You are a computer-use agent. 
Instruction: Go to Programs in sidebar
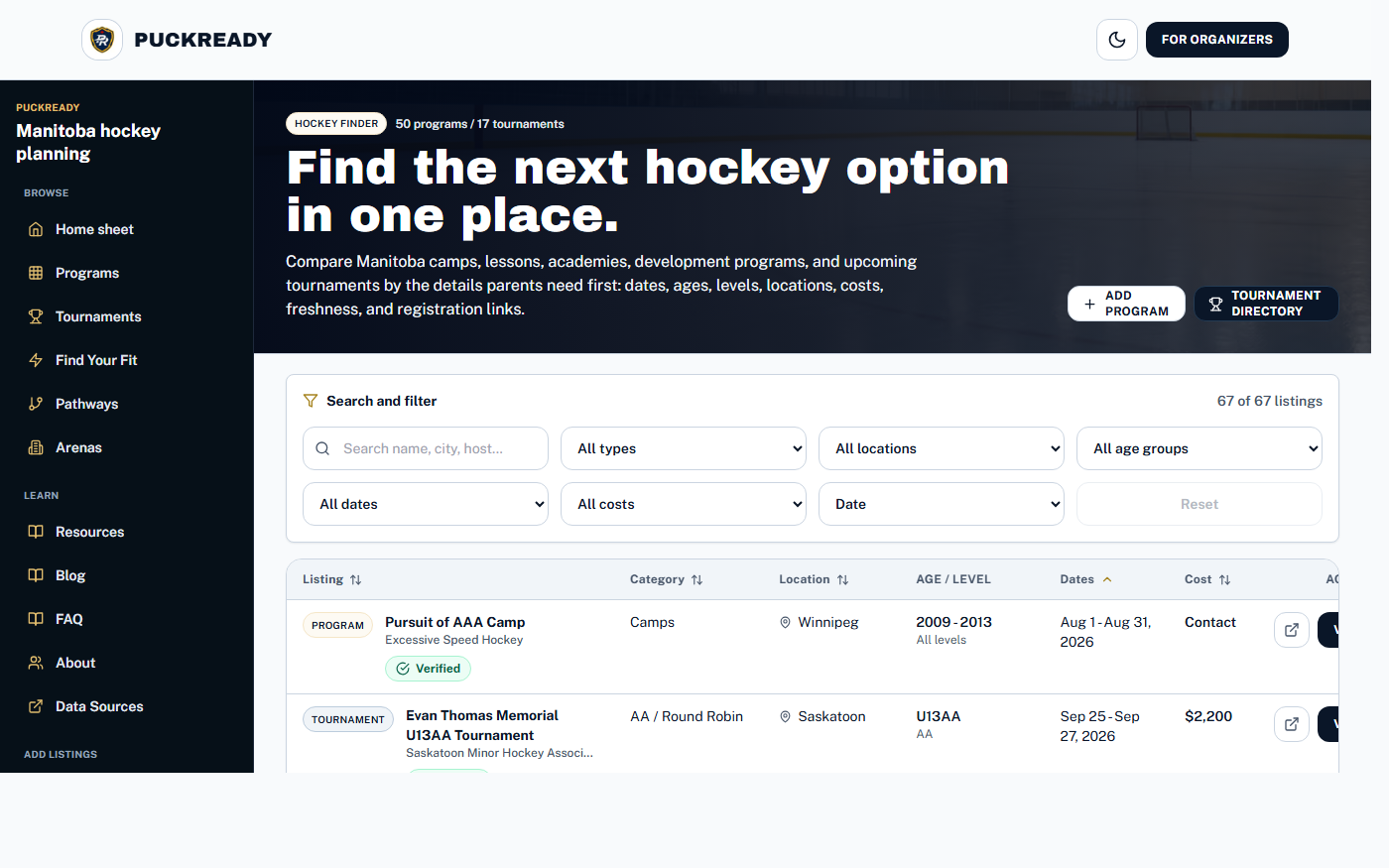pyautogui.click(x=127, y=273)
